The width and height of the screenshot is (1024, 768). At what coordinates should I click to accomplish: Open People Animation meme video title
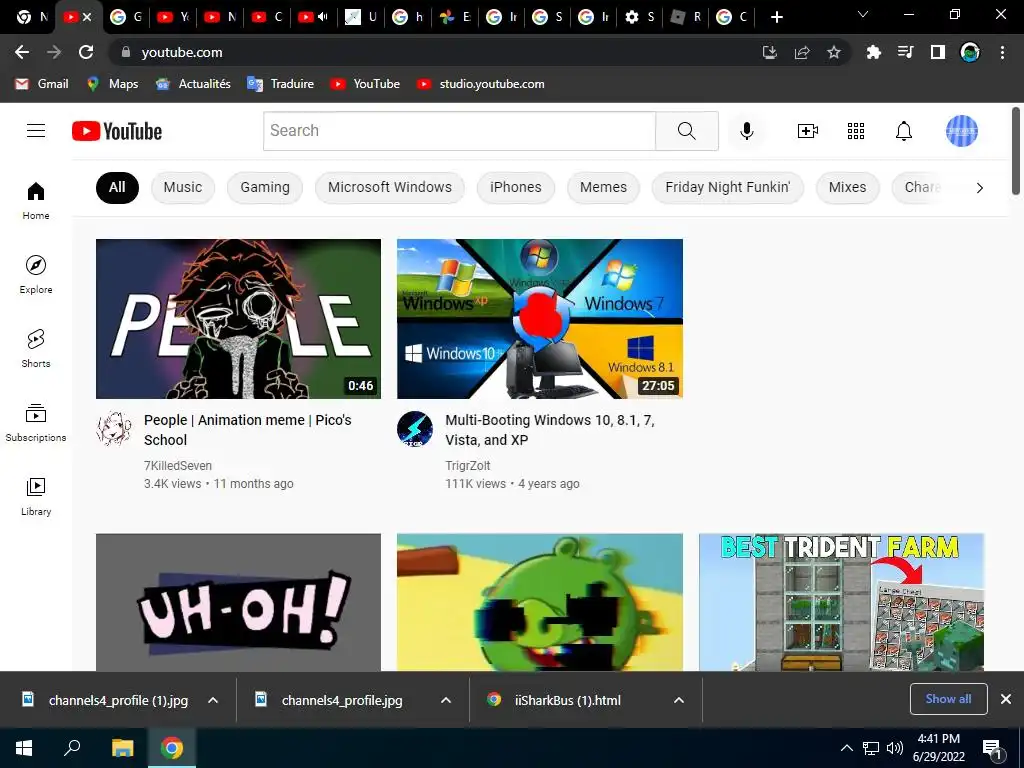pyautogui.click(x=248, y=430)
